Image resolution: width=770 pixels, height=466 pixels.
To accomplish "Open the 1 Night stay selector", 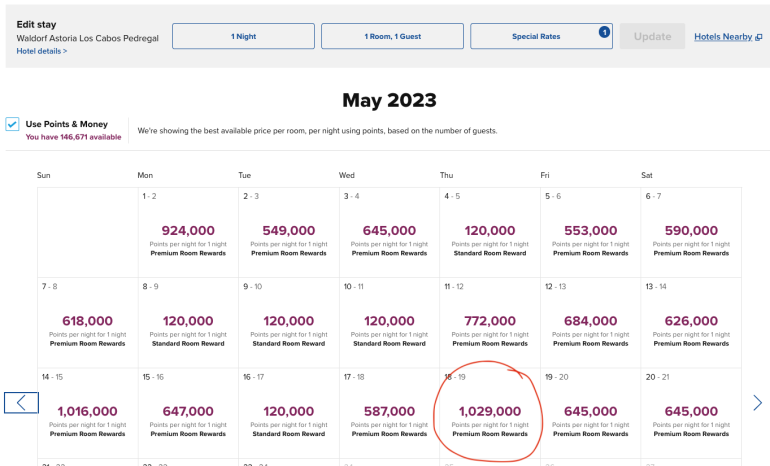I will click(x=243, y=36).
